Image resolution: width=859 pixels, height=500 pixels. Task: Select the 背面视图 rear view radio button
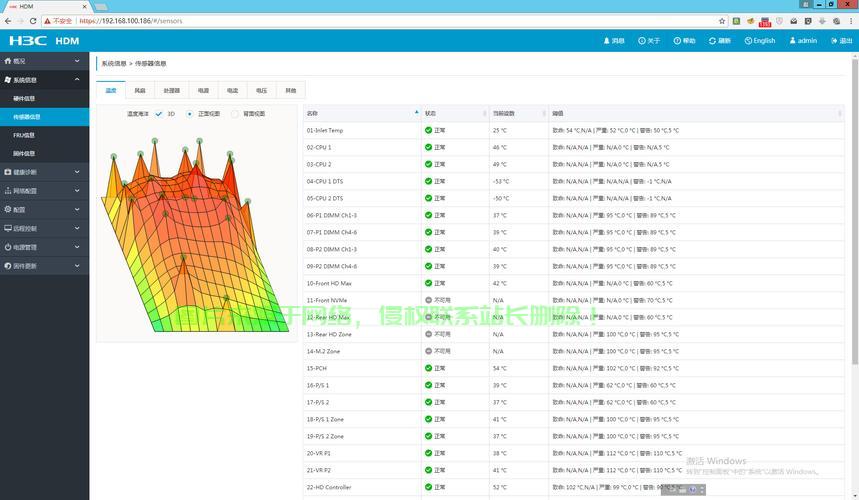234,114
